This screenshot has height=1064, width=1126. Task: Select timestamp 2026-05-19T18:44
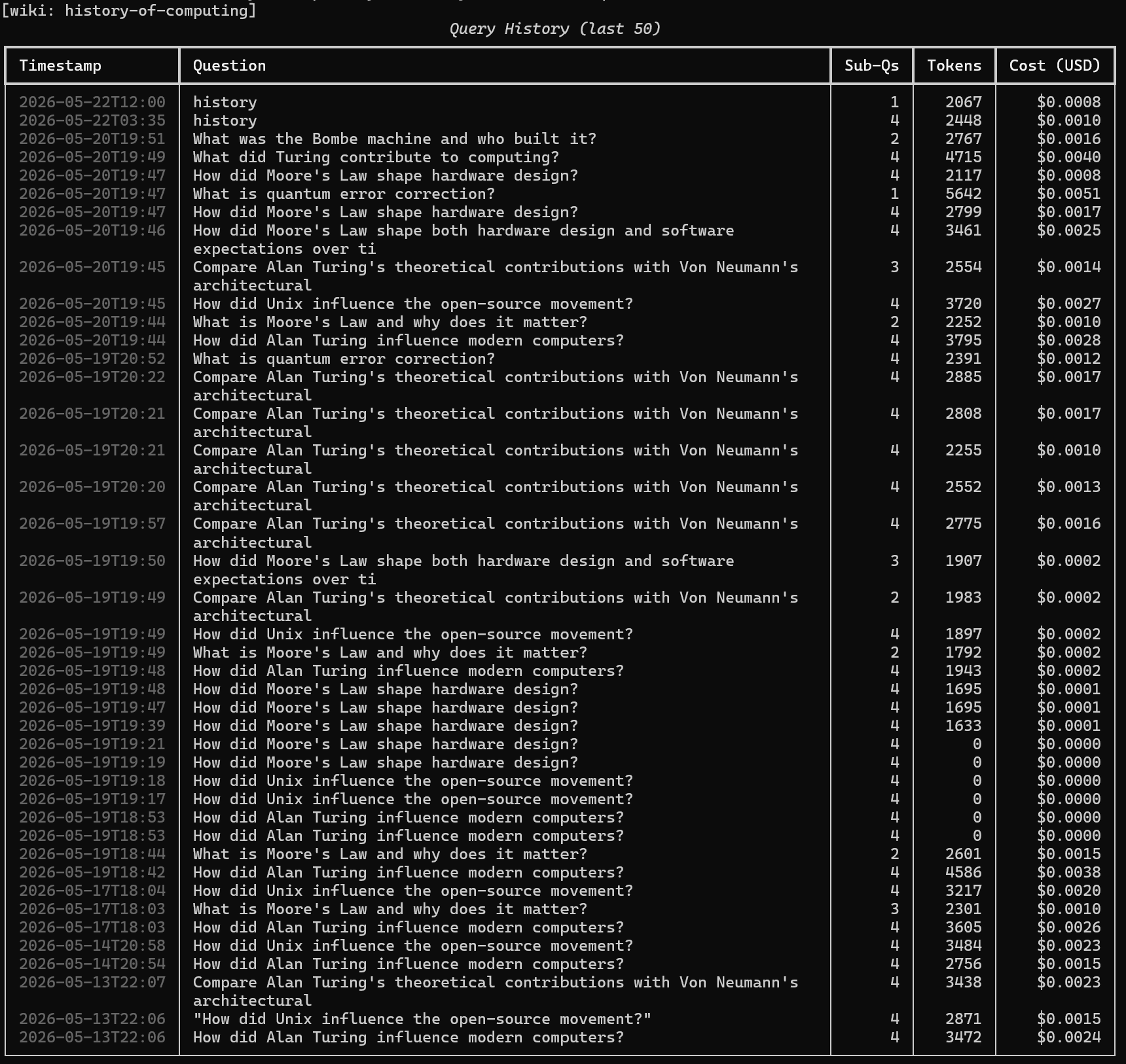[92, 854]
